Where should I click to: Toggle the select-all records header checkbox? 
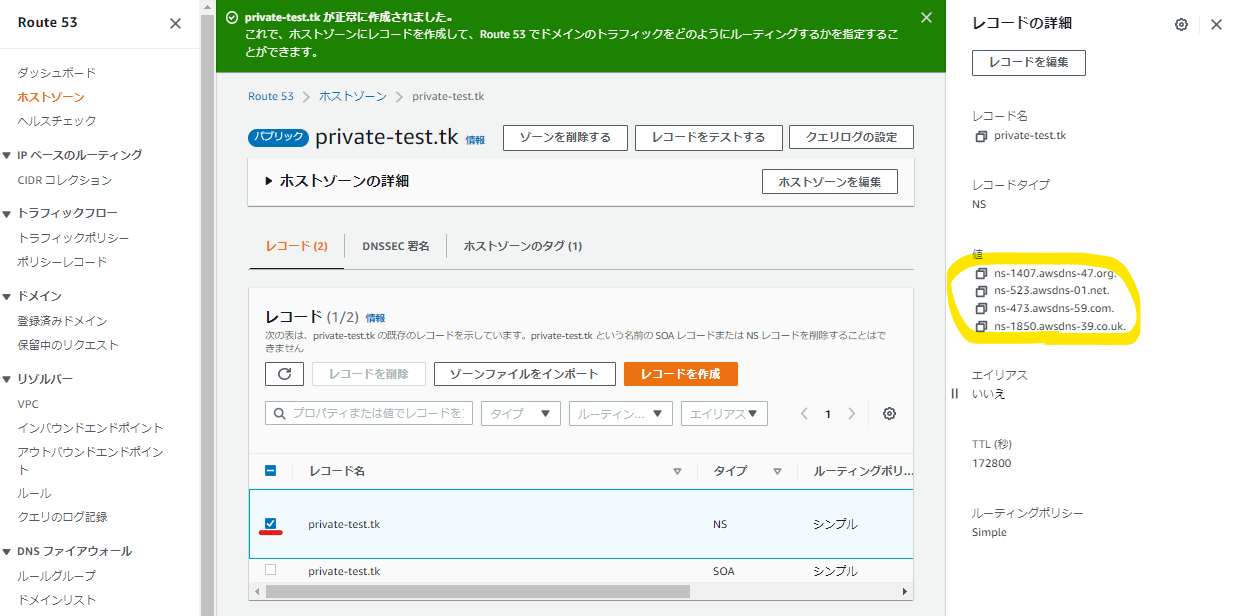click(x=270, y=470)
